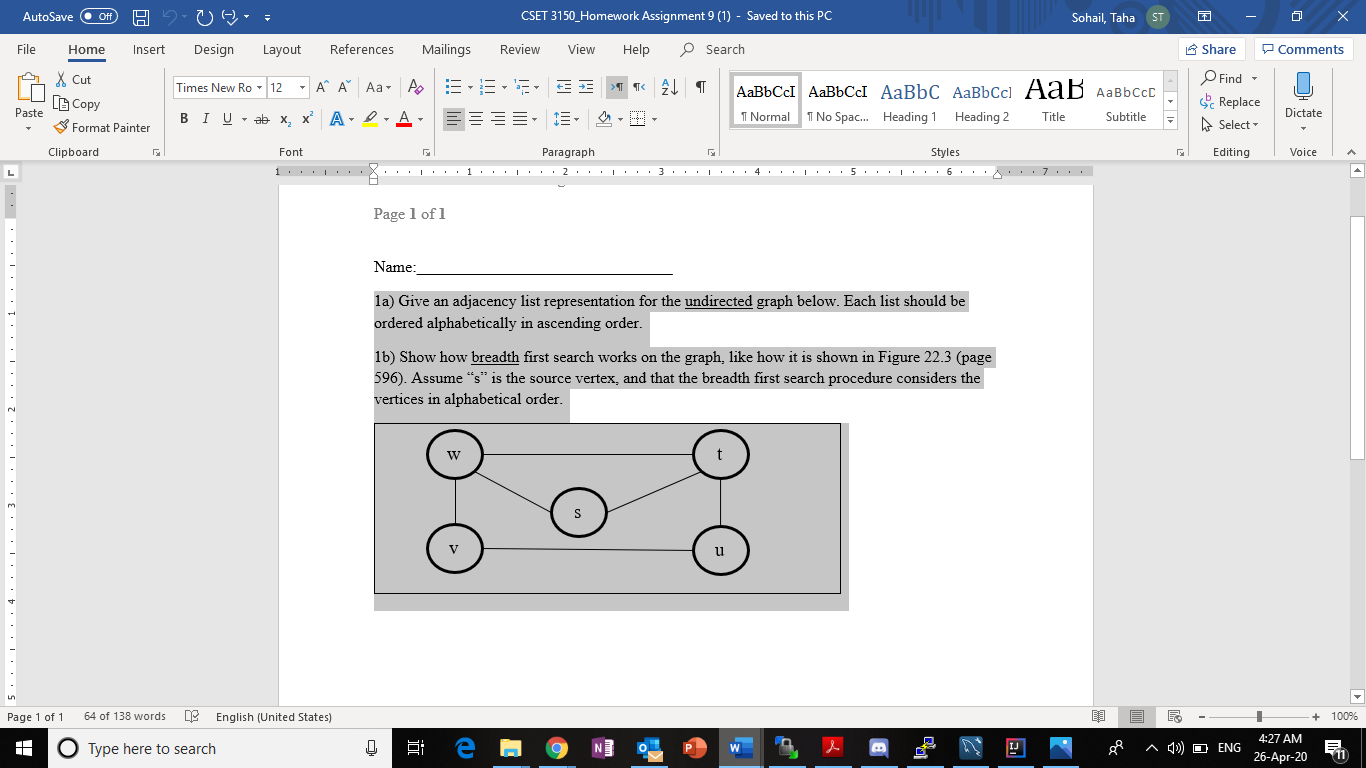Open the Mailings tab
This screenshot has height=768, width=1366.
(446, 49)
